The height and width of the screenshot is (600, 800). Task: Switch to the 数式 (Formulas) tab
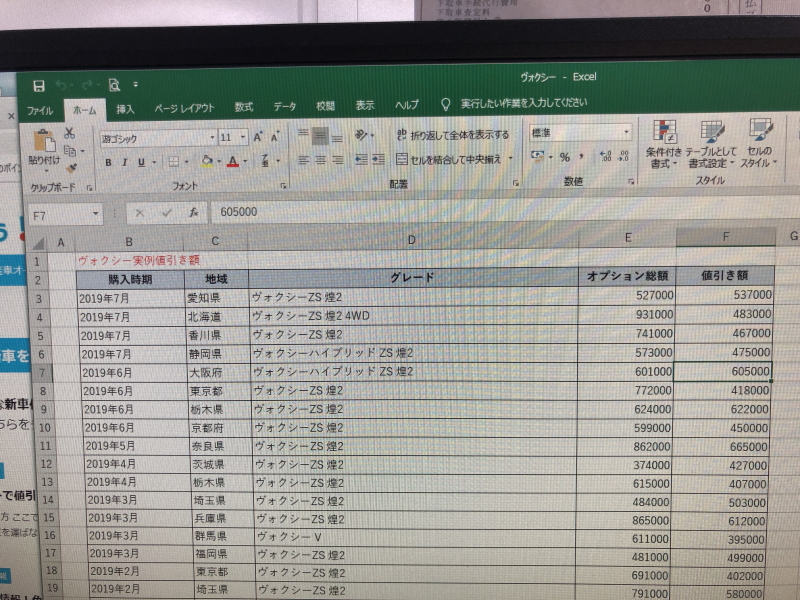point(243,107)
